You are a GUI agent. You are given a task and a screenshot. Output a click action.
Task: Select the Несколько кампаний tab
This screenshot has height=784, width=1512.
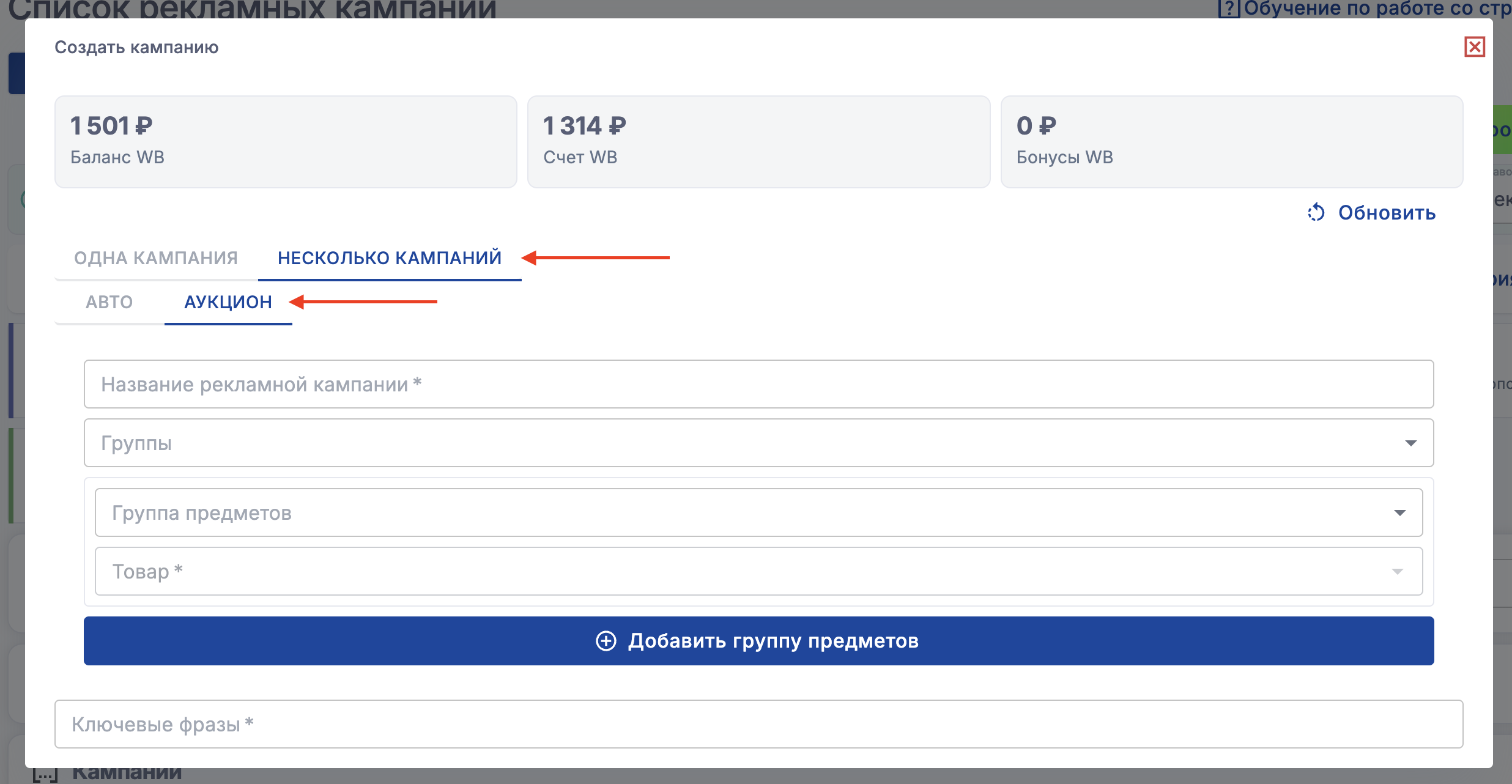point(390,258)
